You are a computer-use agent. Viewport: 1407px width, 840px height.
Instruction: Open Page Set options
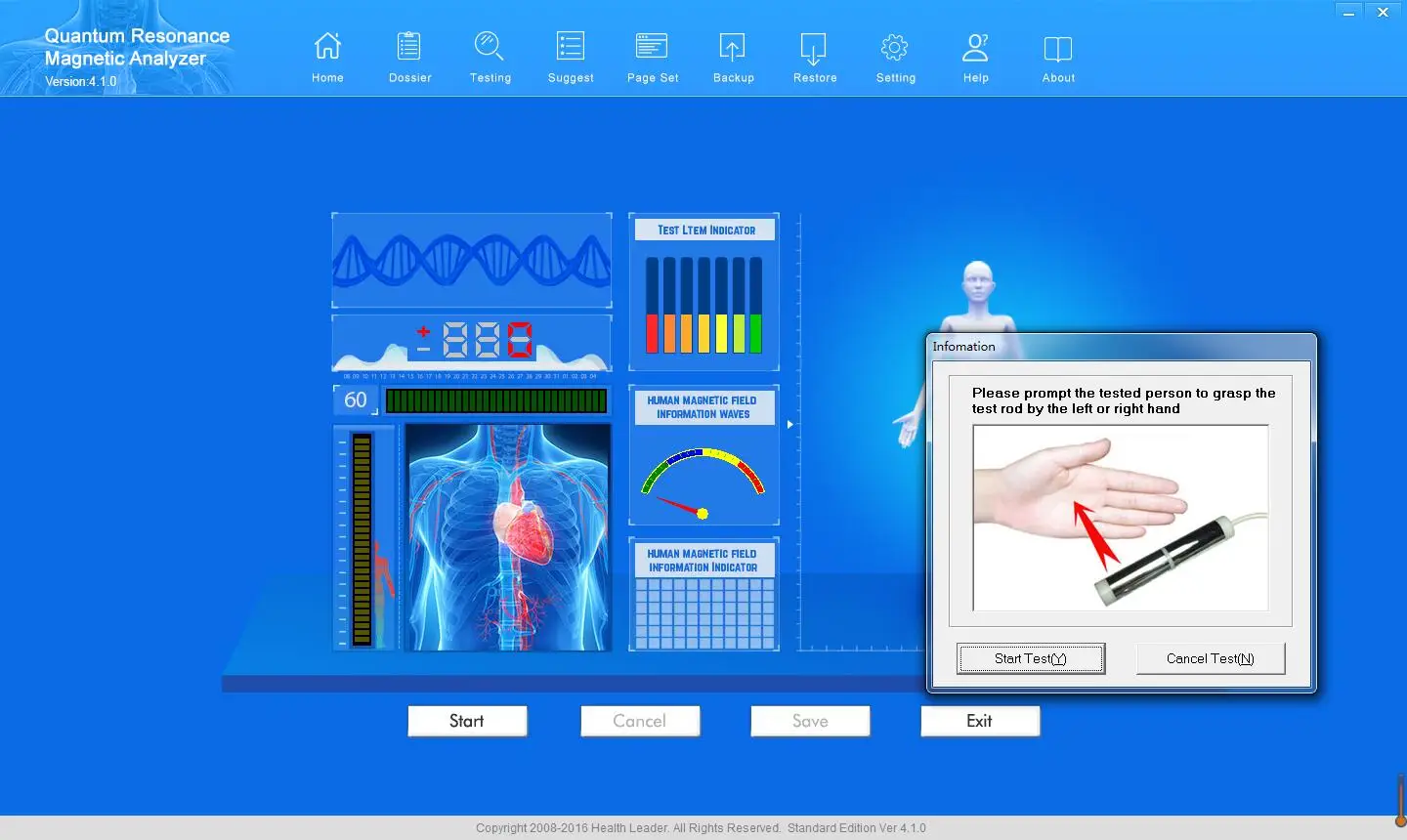[652, 56]
